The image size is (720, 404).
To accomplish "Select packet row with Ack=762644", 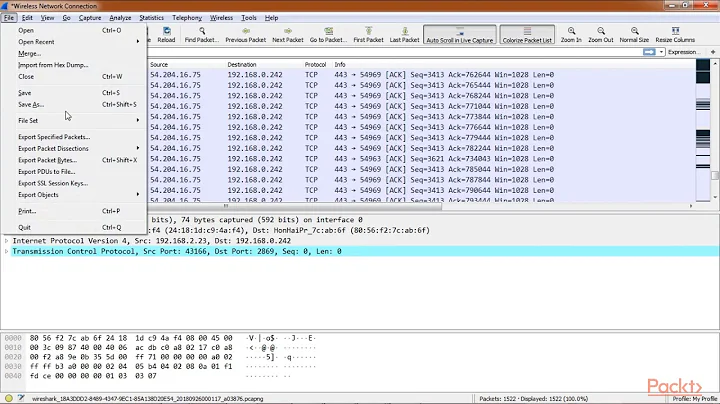I will click(x=421, y=74).
